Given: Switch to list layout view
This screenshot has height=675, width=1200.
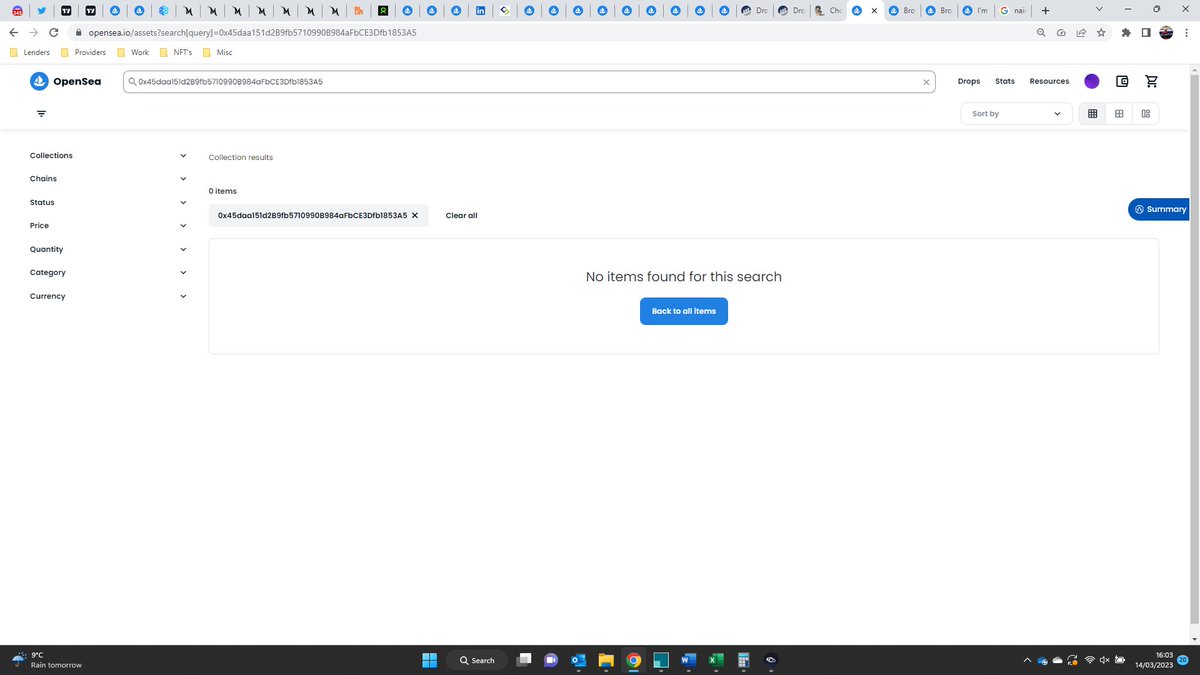Looking at the screenshot, I should (x=1146, y=113).
